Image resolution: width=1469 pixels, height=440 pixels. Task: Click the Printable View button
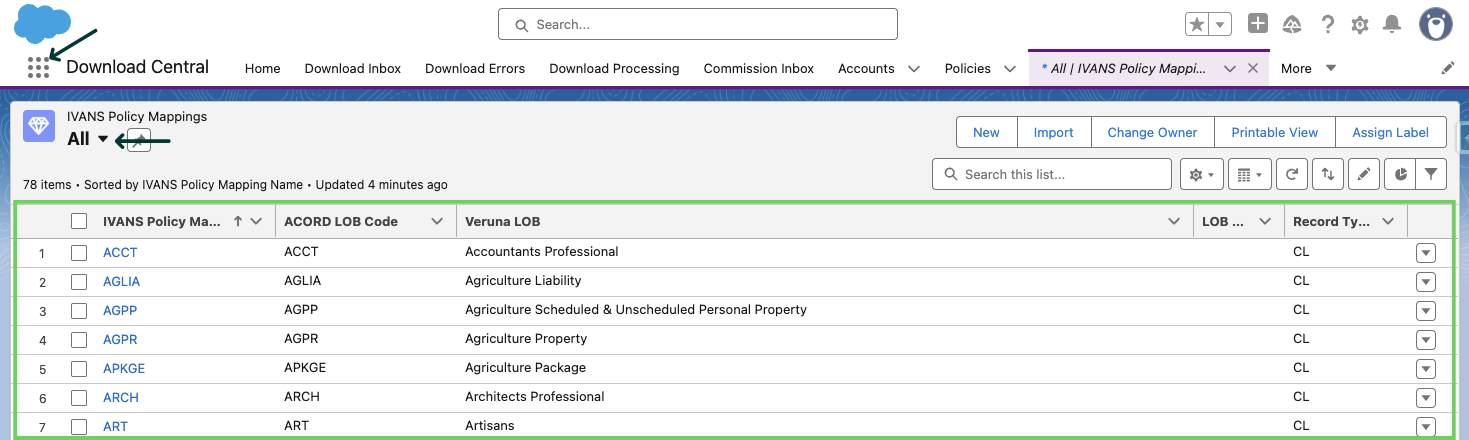click(1274, 132)
